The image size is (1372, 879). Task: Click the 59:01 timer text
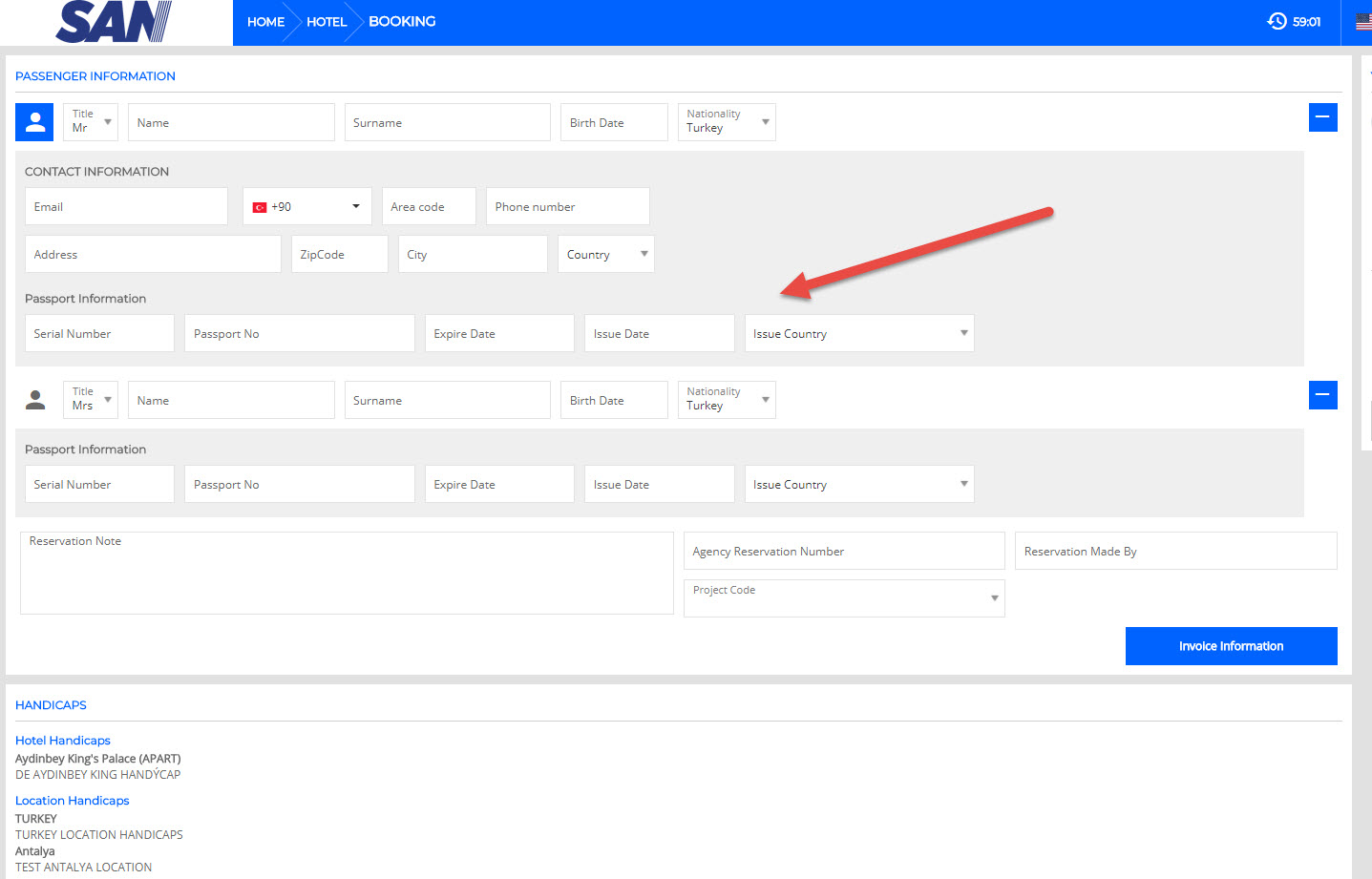click(1307, 22)
